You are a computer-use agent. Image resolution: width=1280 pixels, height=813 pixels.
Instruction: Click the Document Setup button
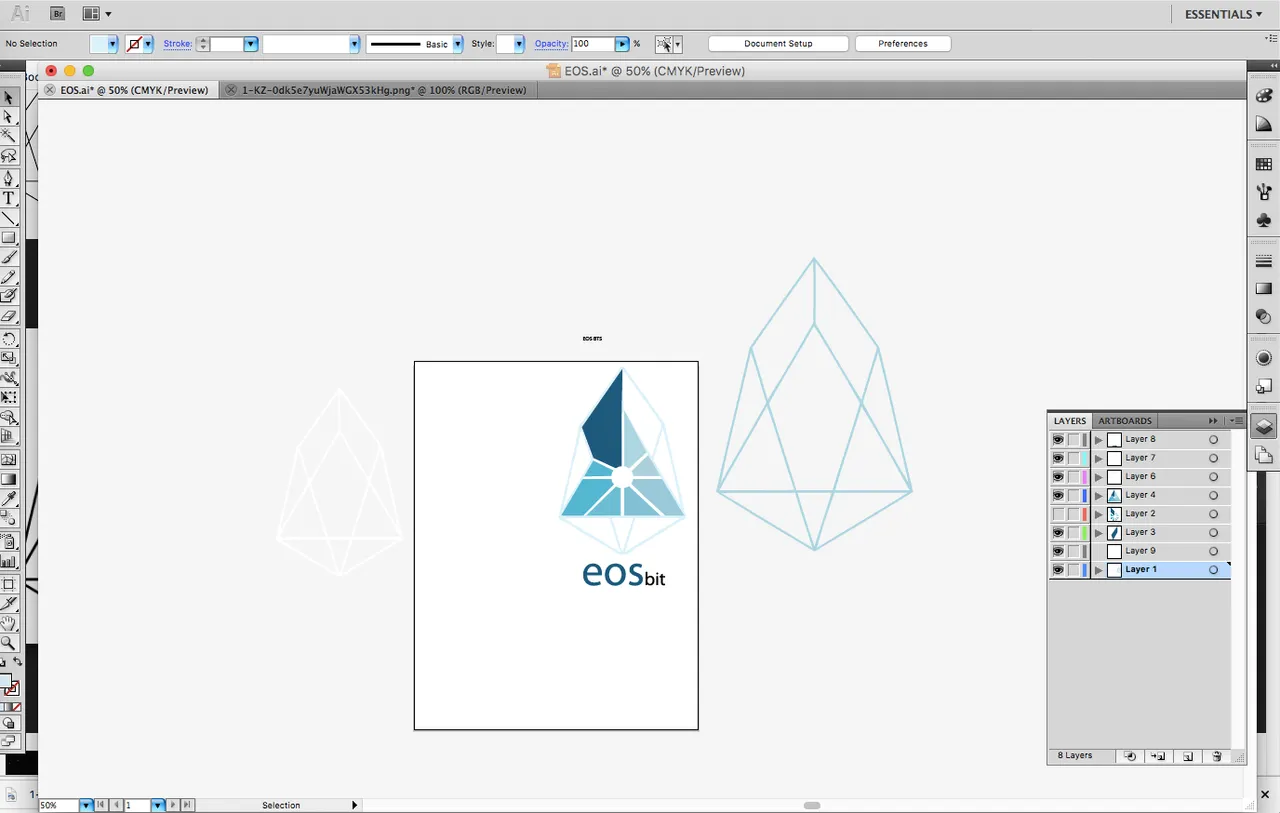(x=778, y=44)
